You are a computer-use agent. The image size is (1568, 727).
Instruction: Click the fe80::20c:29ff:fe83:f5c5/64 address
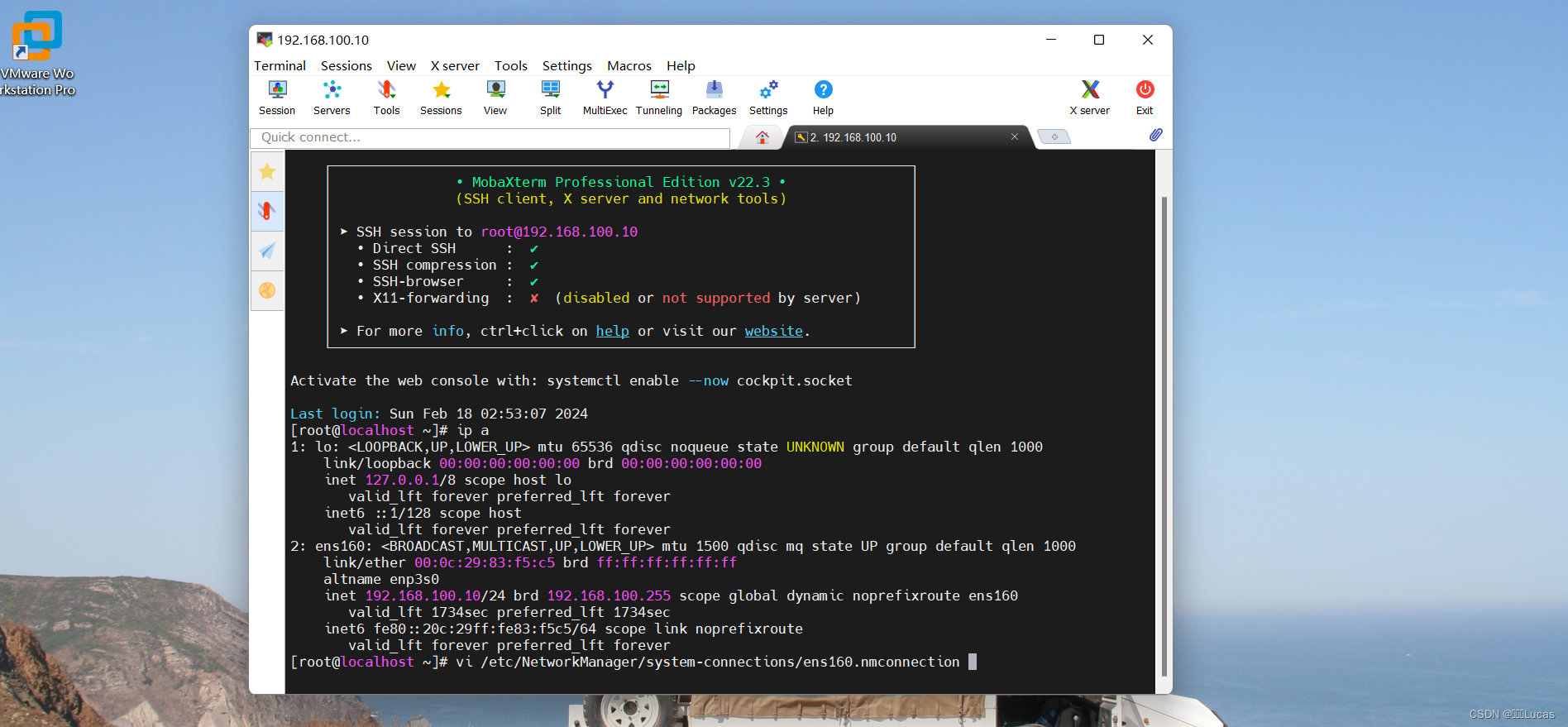tap(485, 629)
